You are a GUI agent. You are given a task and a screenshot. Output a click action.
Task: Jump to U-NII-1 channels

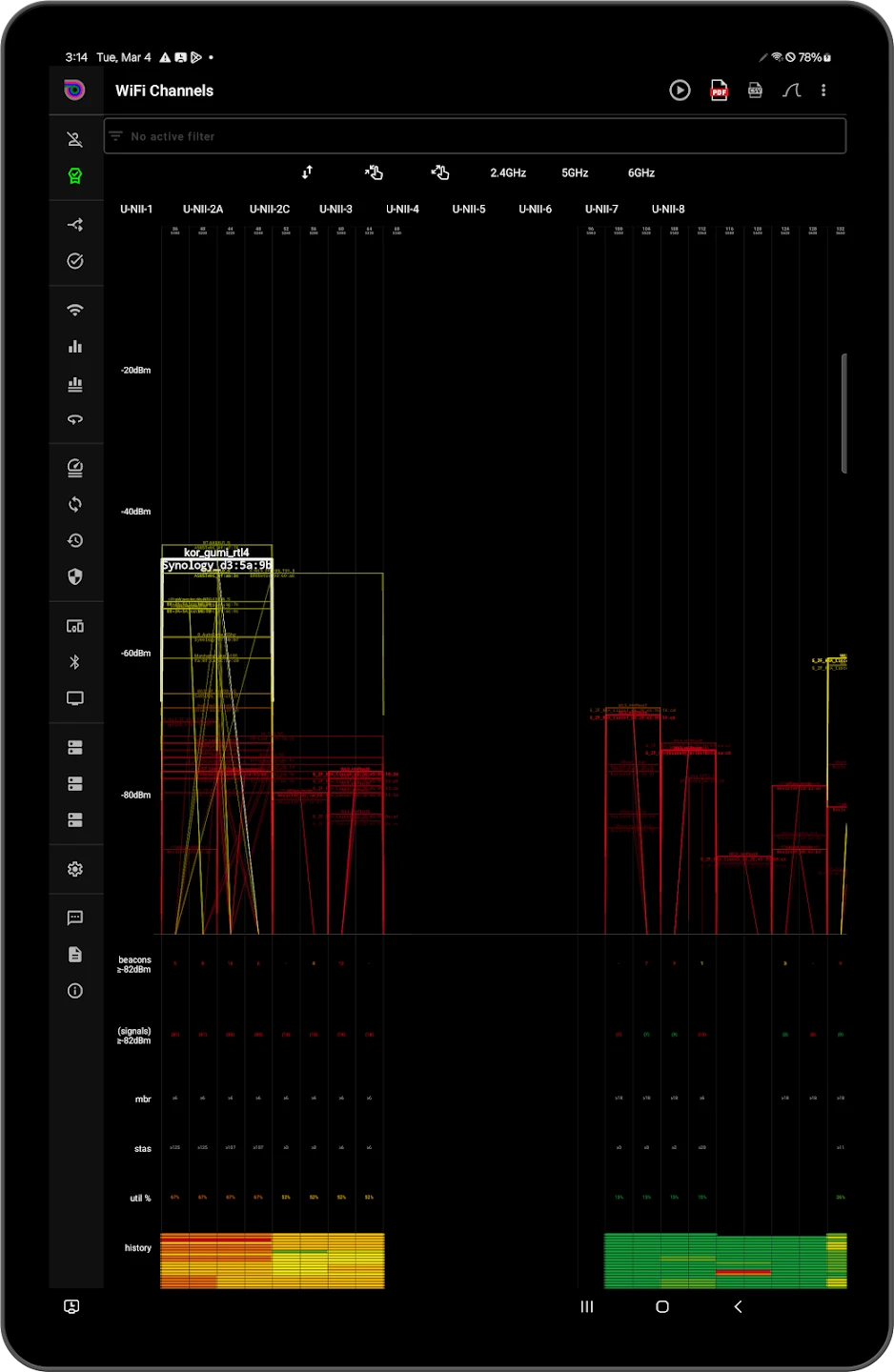pos(136,210)
